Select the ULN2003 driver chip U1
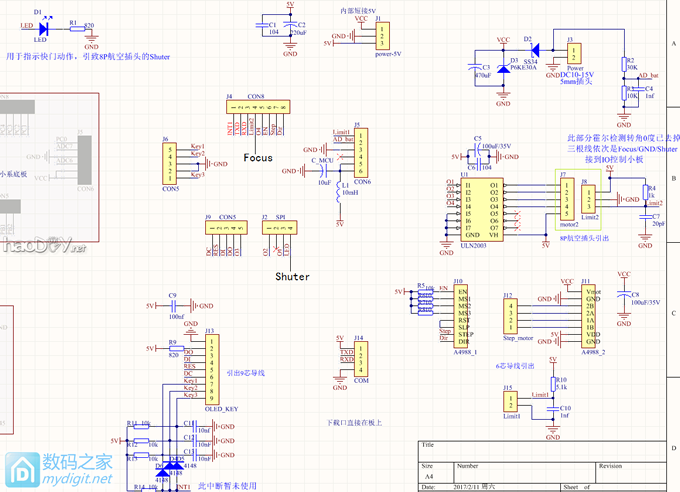 481,207
